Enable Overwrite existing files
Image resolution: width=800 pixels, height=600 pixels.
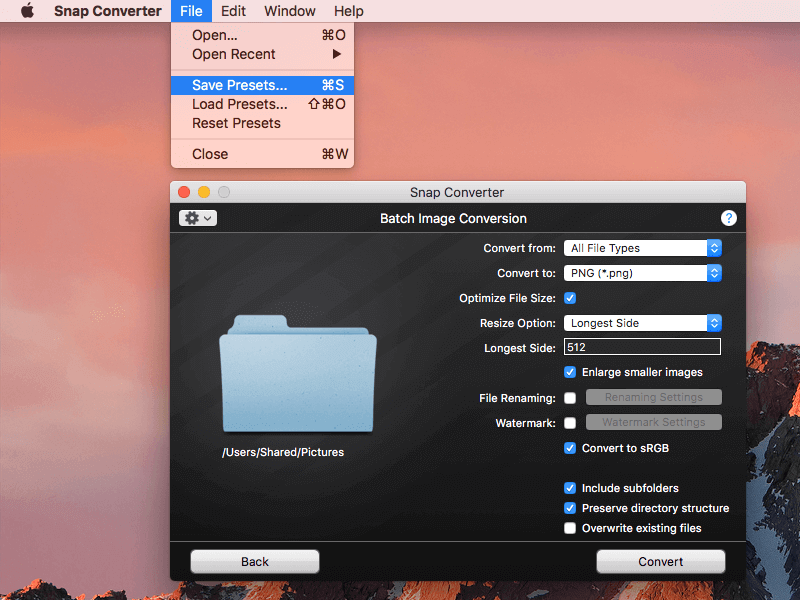[570, 528]
